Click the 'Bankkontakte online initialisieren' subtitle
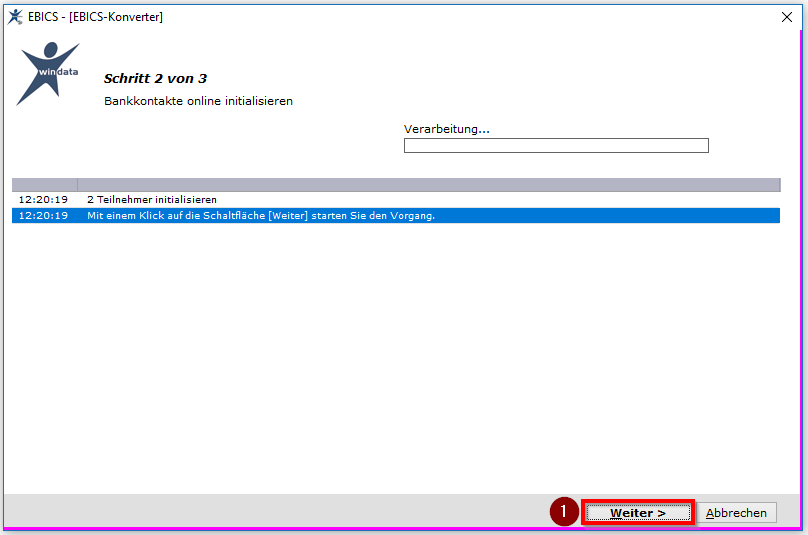The image size is (808, 535). coord(198,101)
